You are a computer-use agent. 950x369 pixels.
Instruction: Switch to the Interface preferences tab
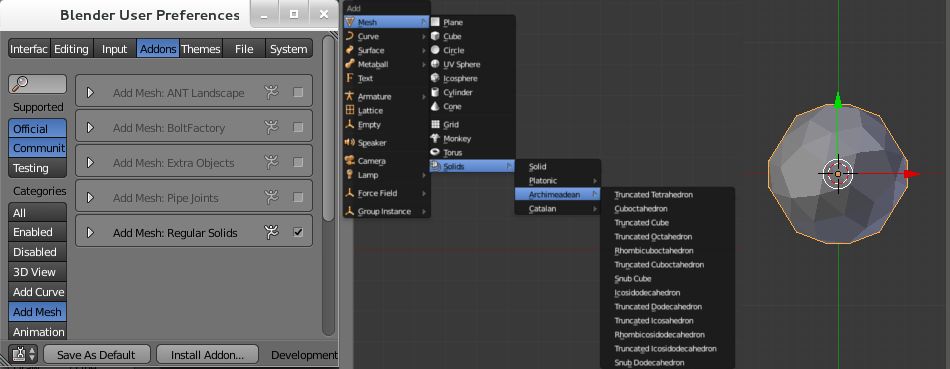click(29, 49)
